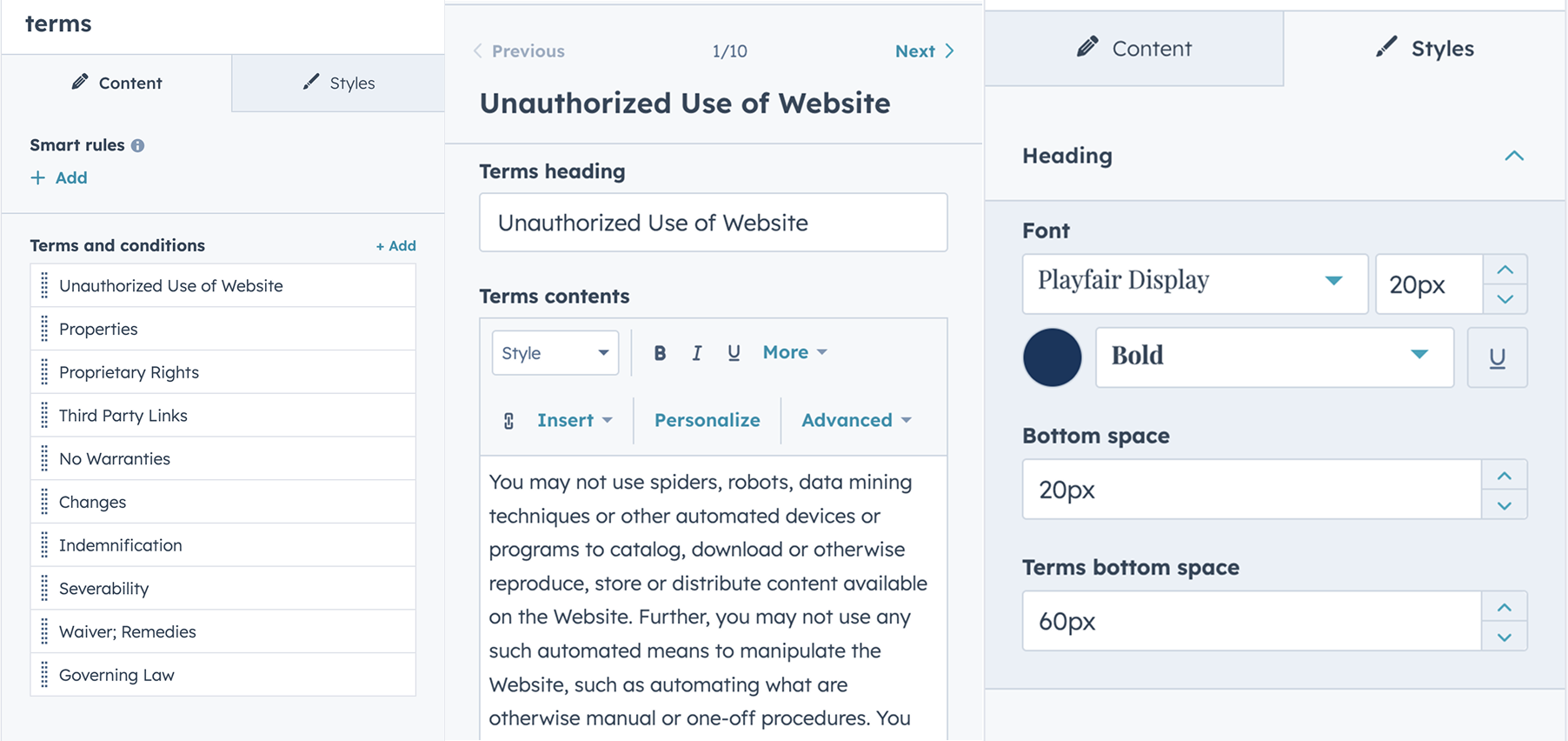Toggle heading underline button in Styles panel
The image size is (1568, 741).
pyautogui.click(x=1497, y=357)
